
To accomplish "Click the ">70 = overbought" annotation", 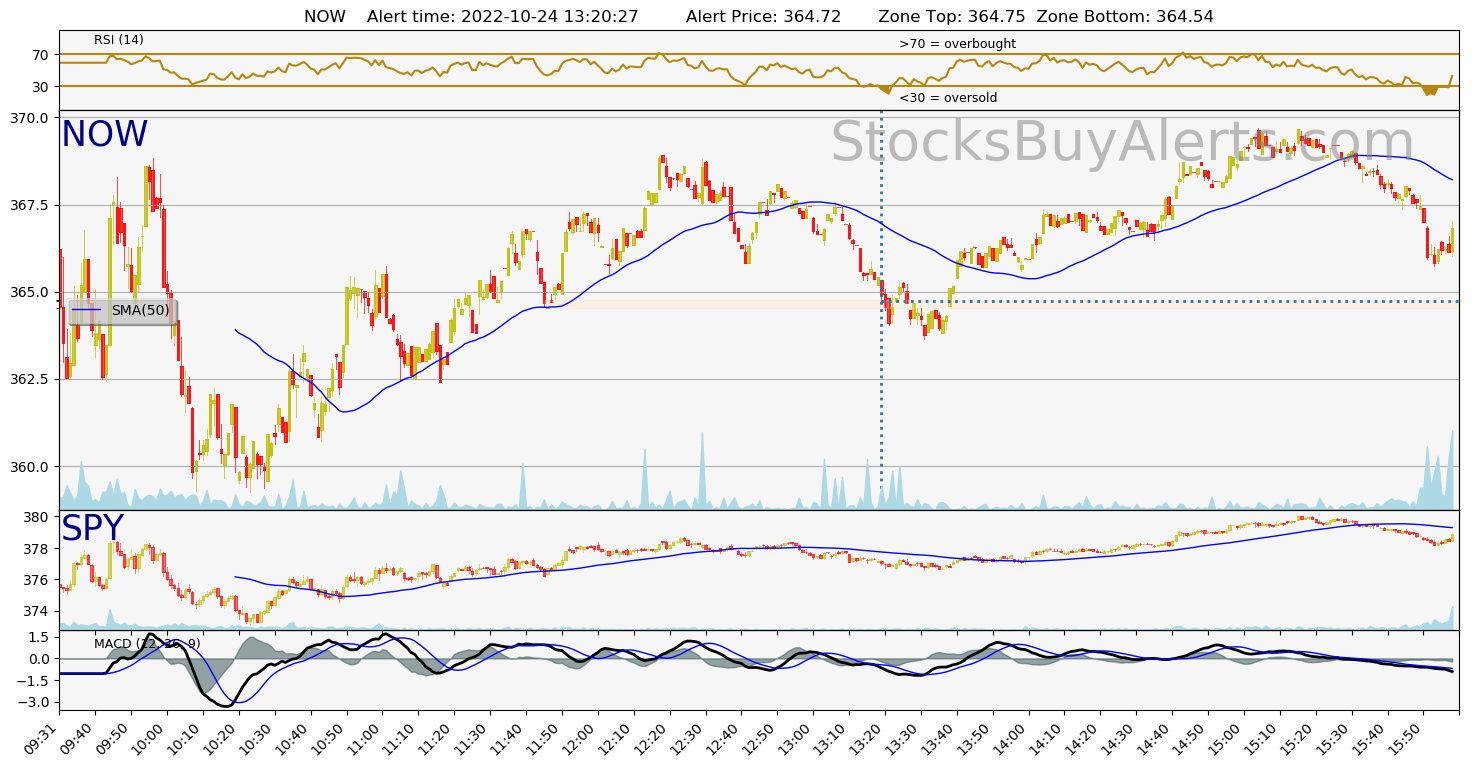I will [957, 44].
